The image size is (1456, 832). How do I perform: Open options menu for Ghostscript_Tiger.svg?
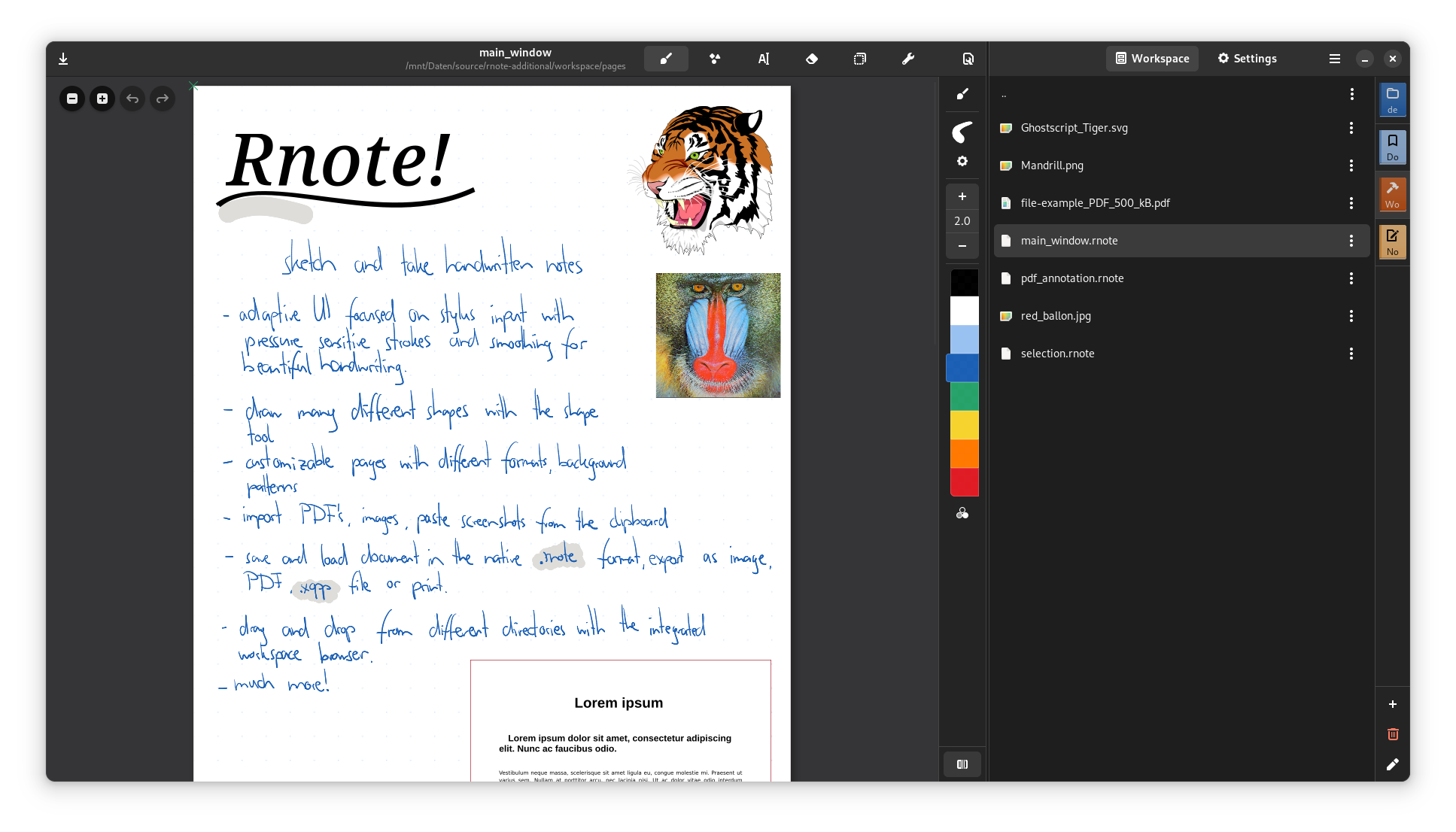[1351, 128]
